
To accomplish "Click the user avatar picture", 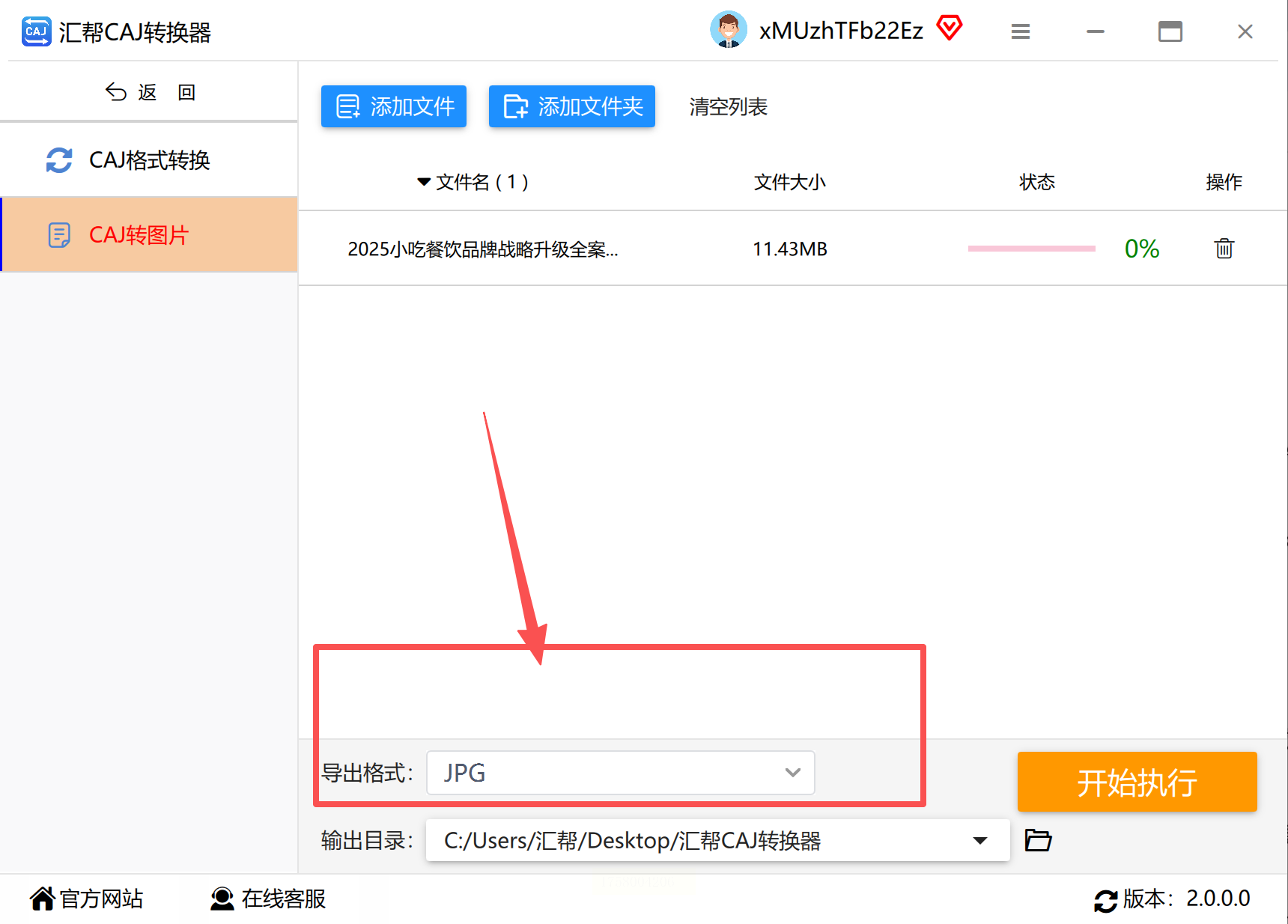I will tap(728, 30).
